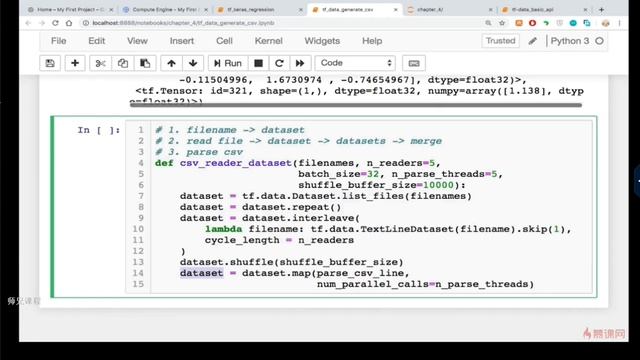Open the Insert menu
Screen dimensions: 640x360
(x=182, y=41)
